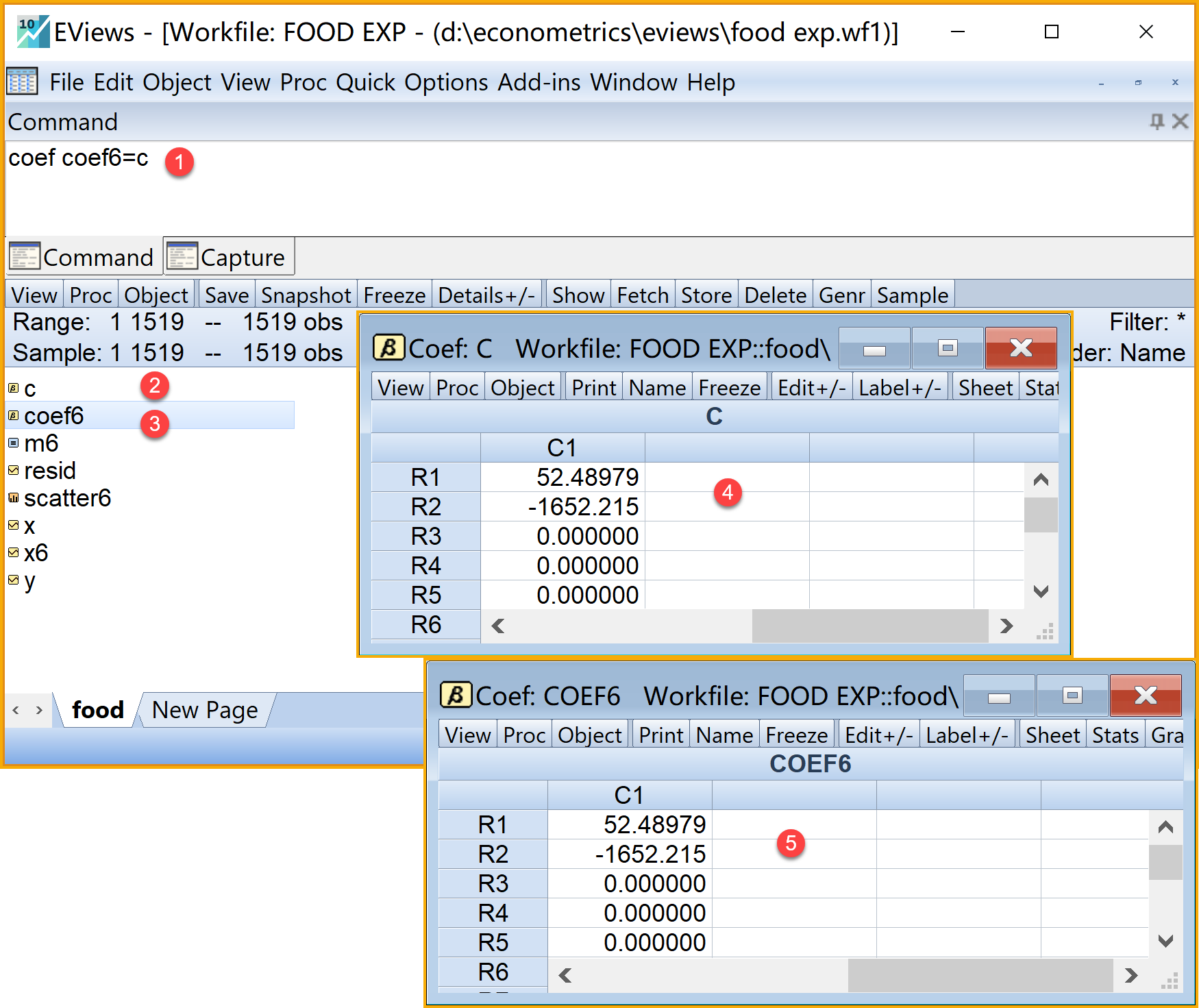Switch to the Capture tab
Image resolution: width=1199 pixels, height=1008 pixels.
(x=229, y=257)
